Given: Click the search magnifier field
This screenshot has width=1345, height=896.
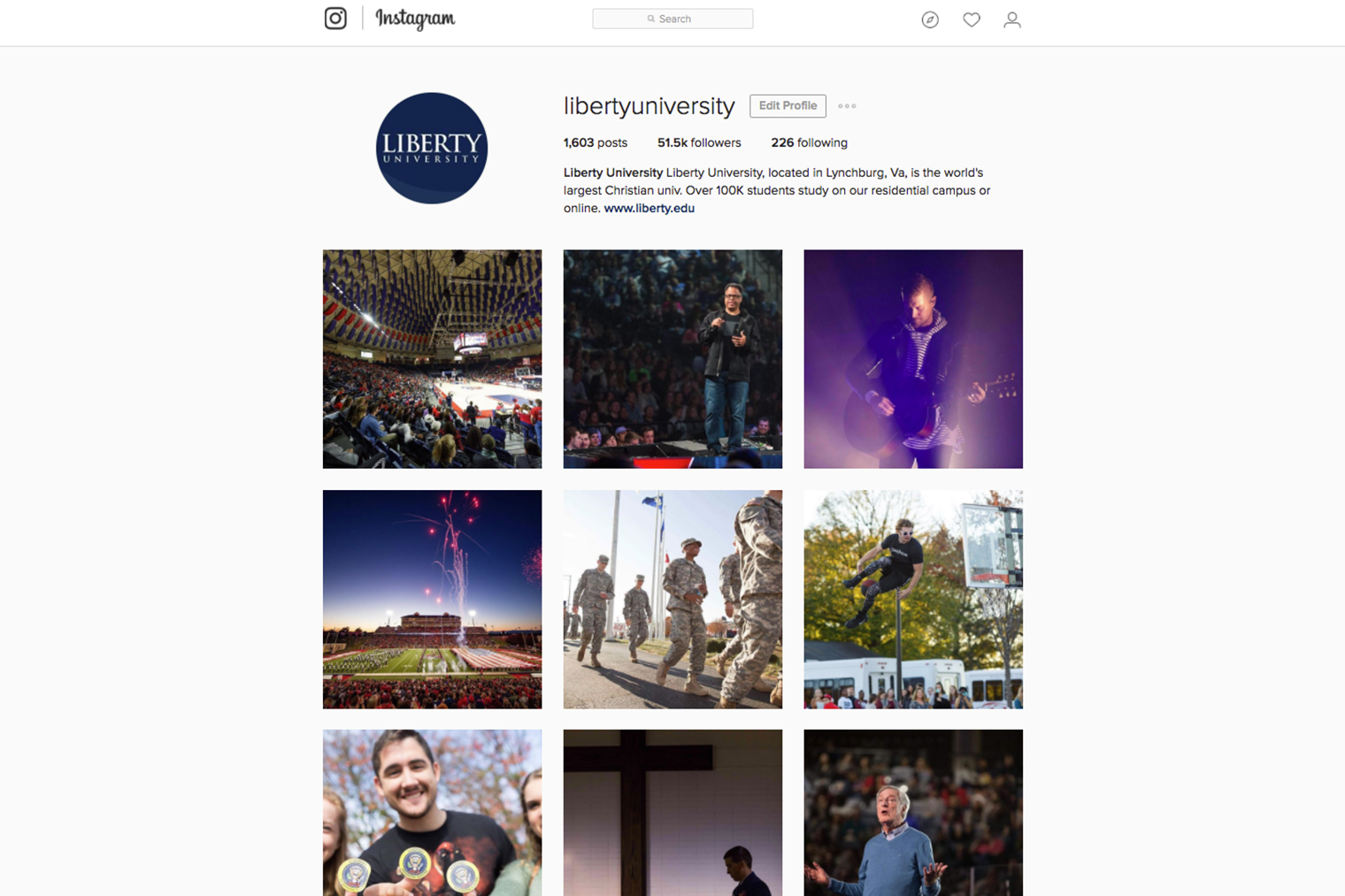Looking at the screenshot, I should (x=672, y=19).
